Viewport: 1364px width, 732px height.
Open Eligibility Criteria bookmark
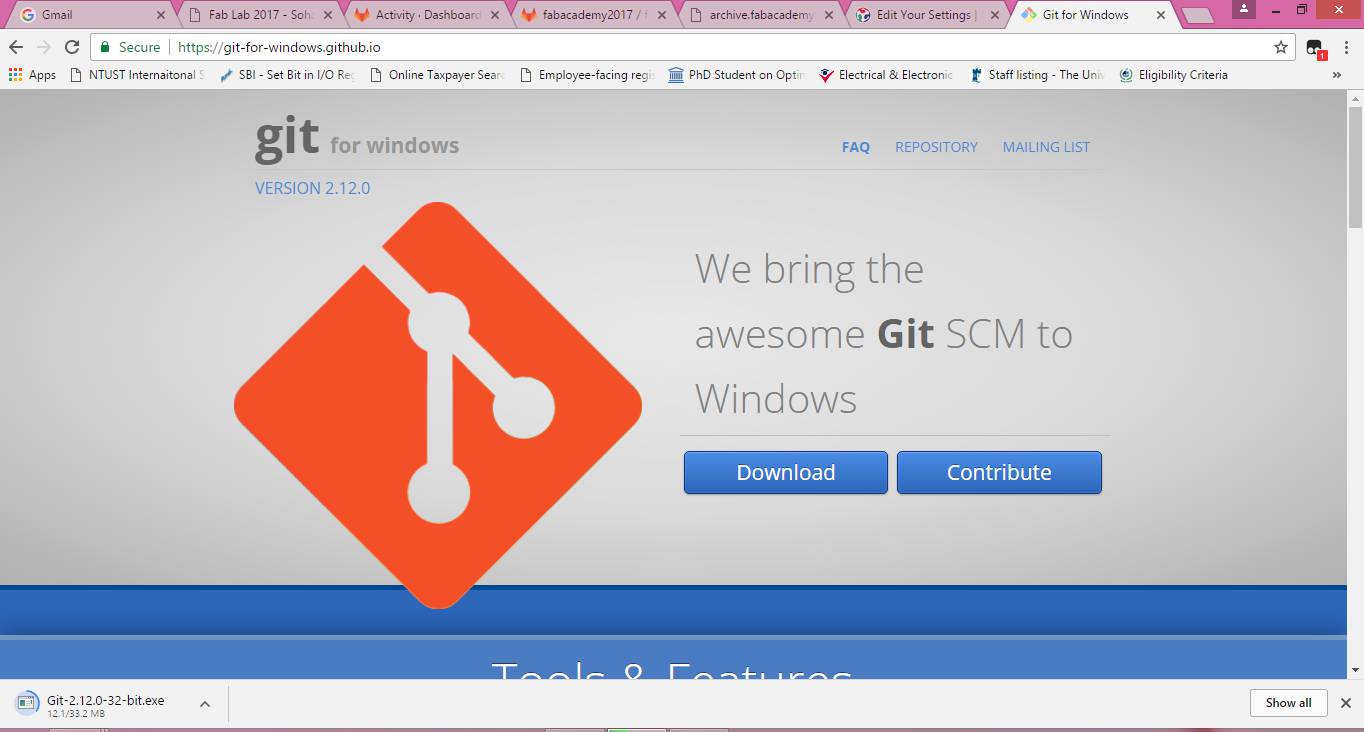1173,75
